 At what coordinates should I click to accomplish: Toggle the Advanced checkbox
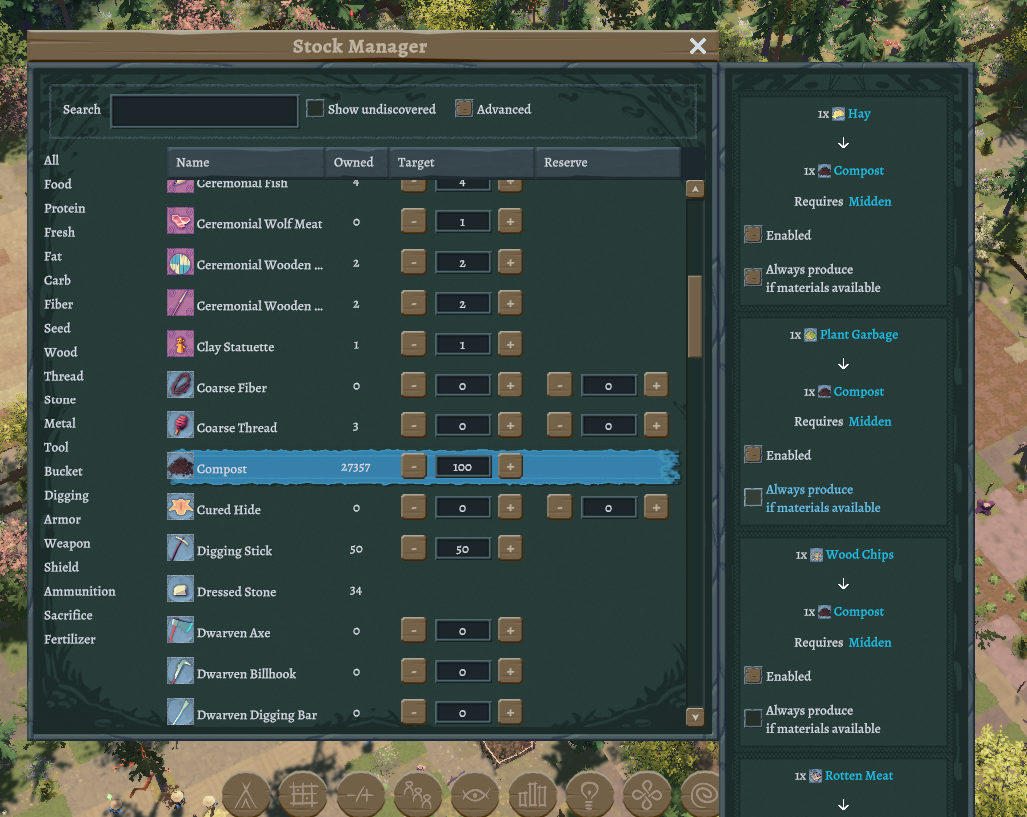tap(464, 108)
